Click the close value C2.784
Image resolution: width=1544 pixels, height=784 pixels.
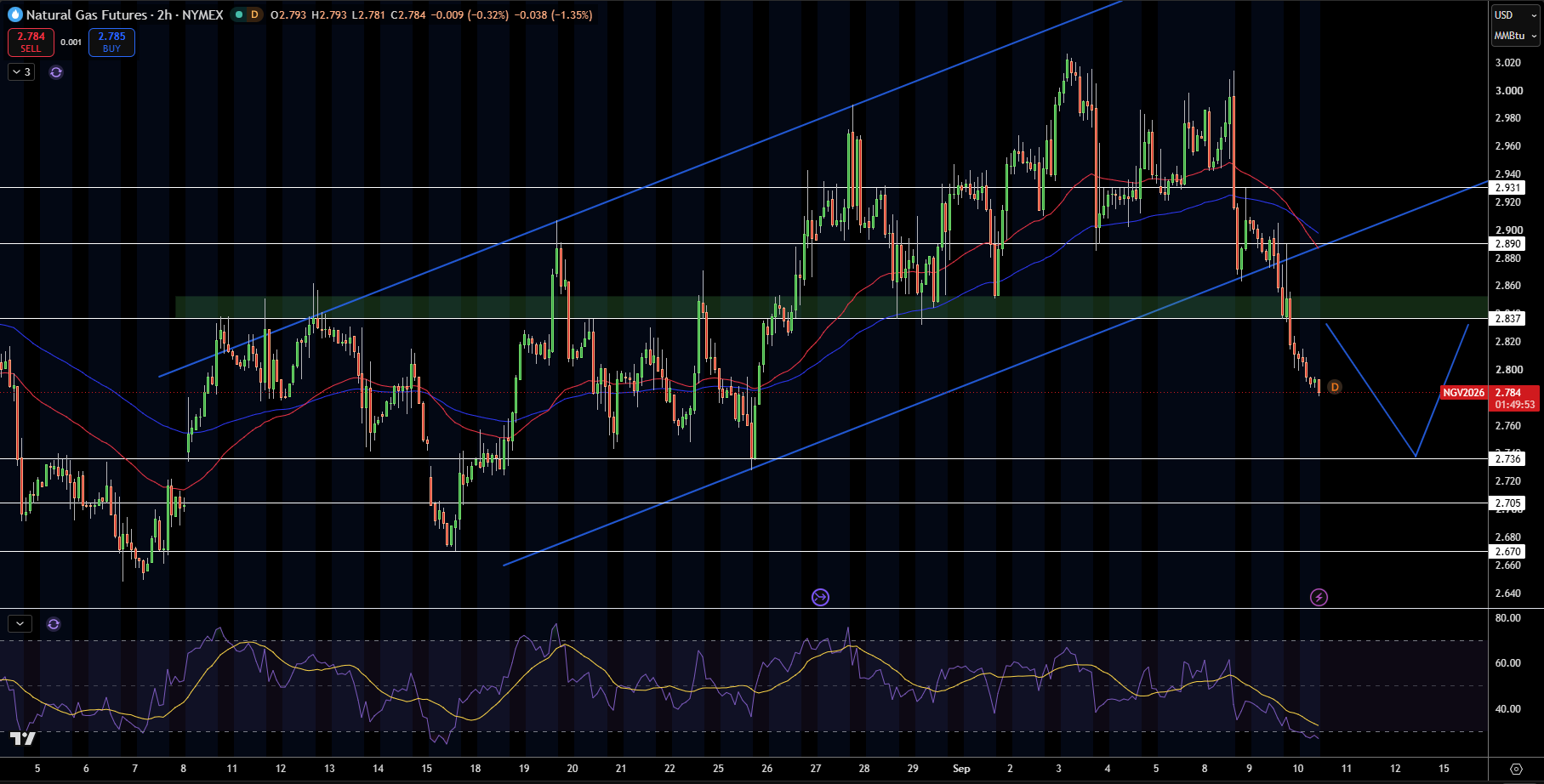pyautogui.click(x=408, y=14)
